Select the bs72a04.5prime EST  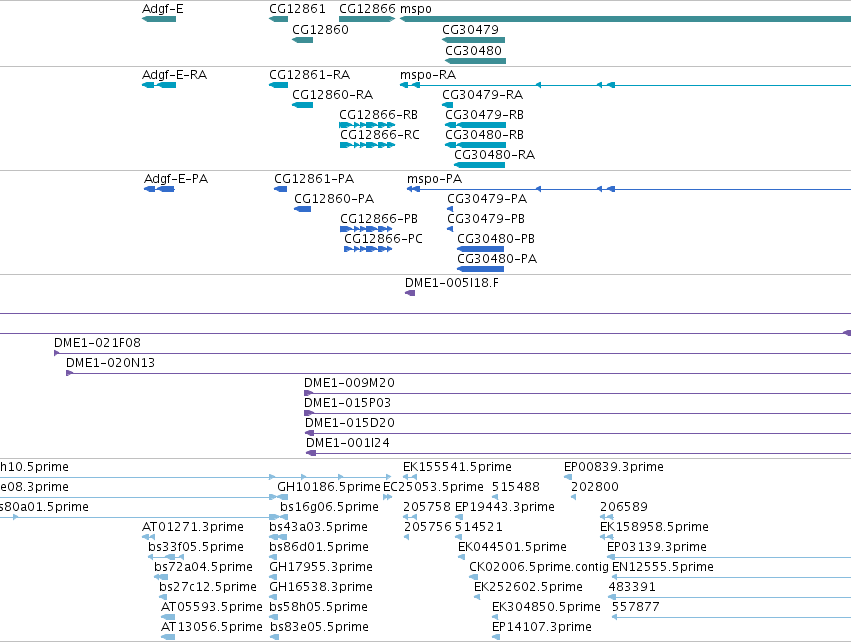point(161,577)
